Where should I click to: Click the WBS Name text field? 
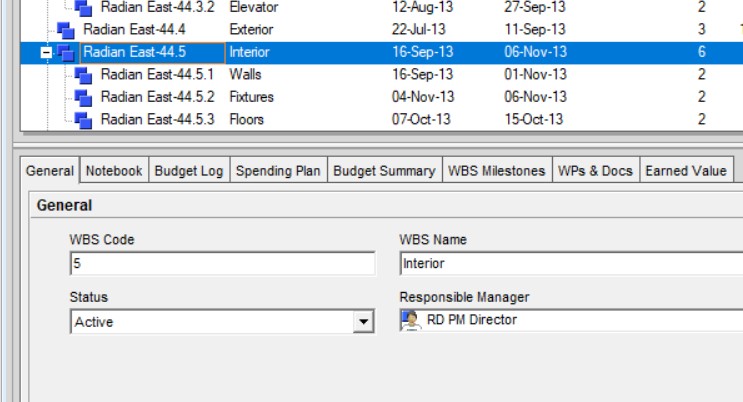[570, 264]
